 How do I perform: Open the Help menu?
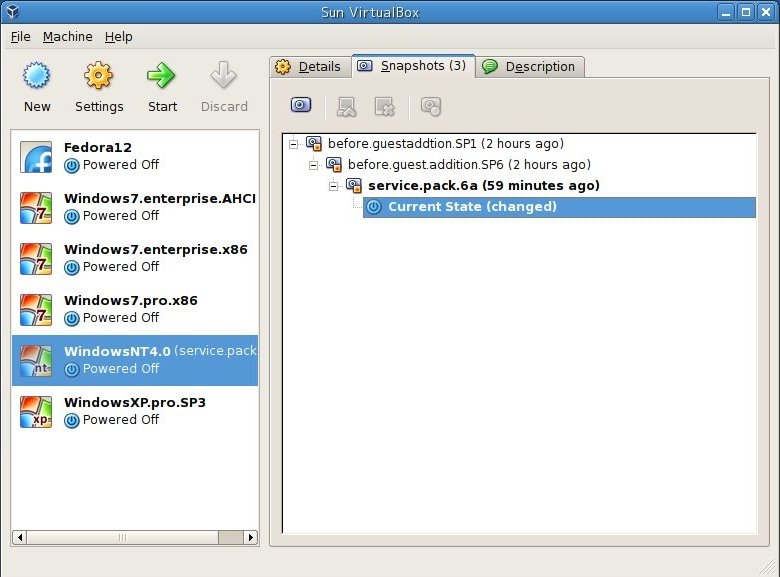(118, 37)
